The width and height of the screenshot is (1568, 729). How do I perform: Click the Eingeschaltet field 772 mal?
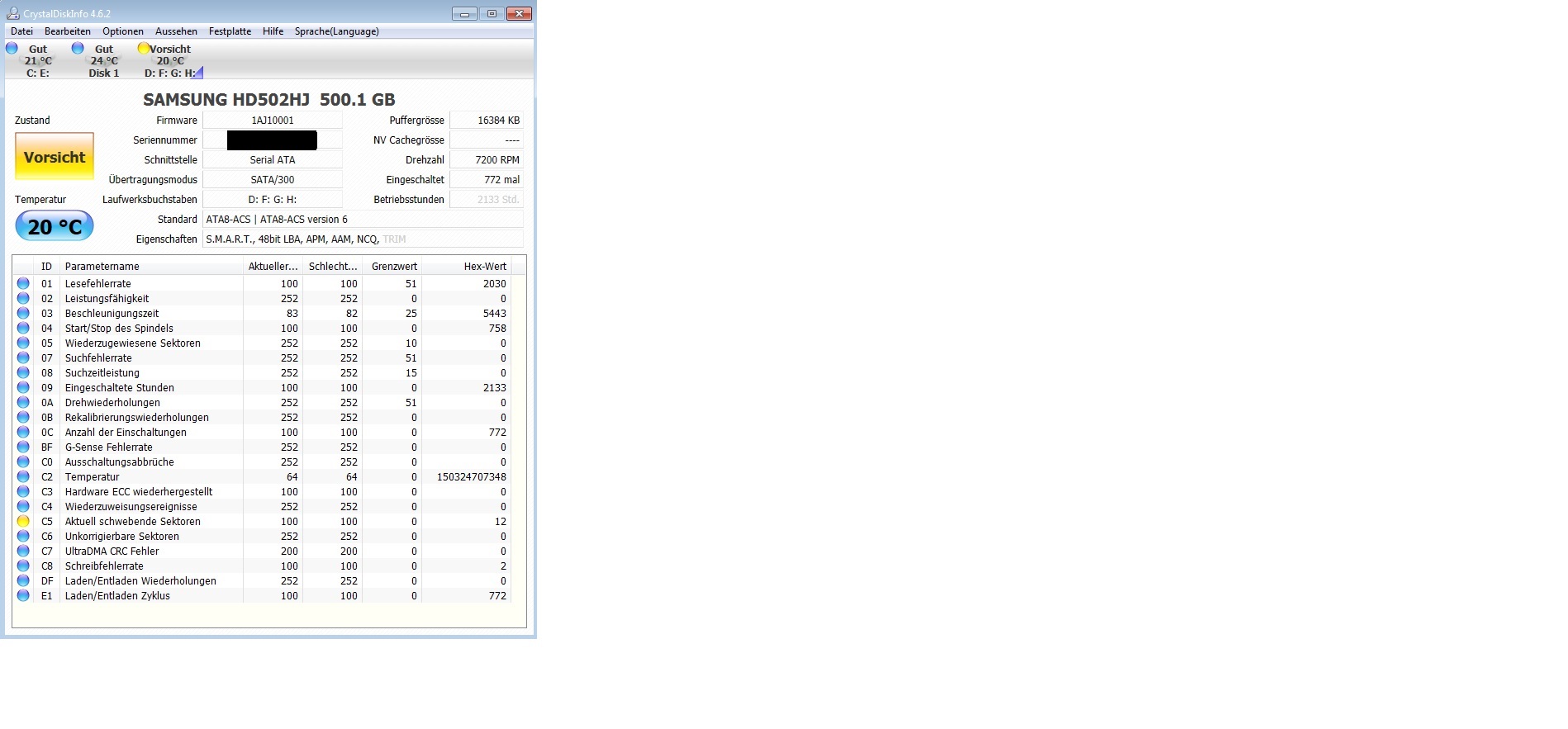[x=487, y=180]
